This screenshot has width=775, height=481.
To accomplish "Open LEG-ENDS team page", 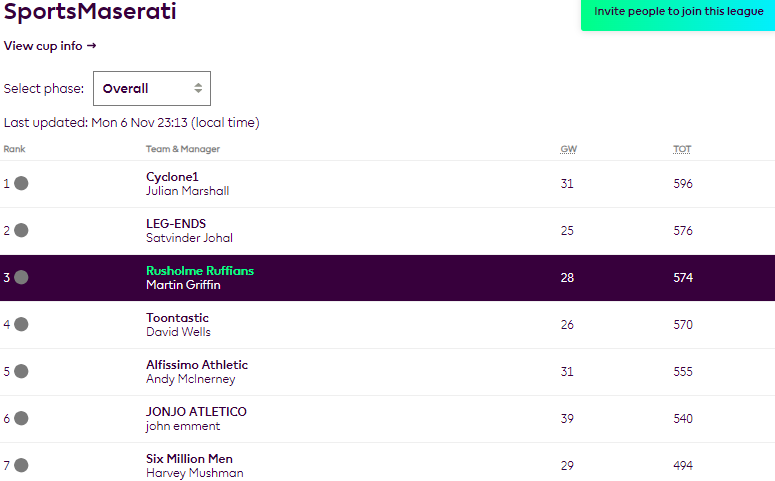I will tap(176, 224).
